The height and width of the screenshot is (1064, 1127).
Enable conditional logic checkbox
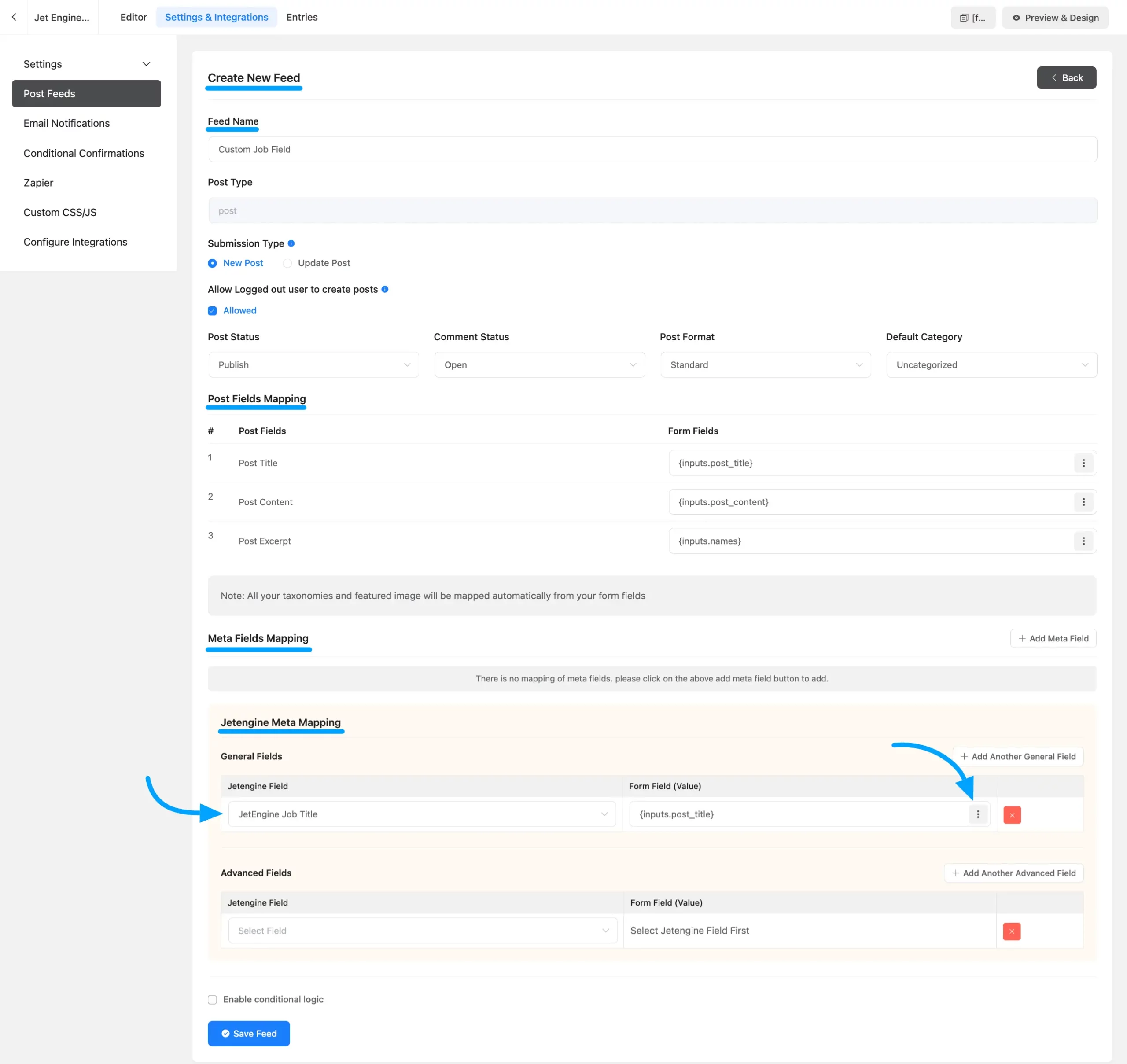212,999
